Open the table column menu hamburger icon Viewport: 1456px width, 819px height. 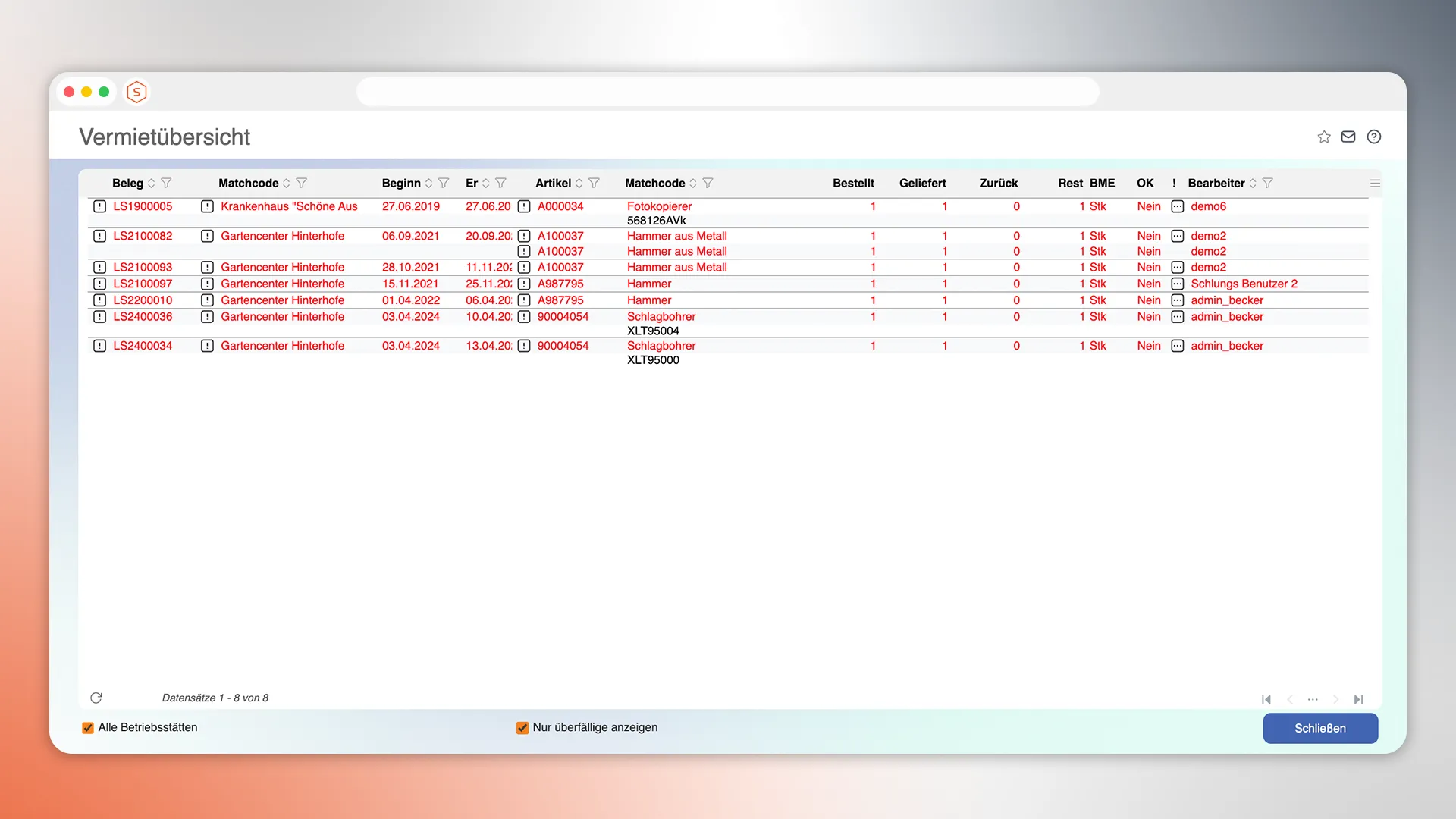1375,184
